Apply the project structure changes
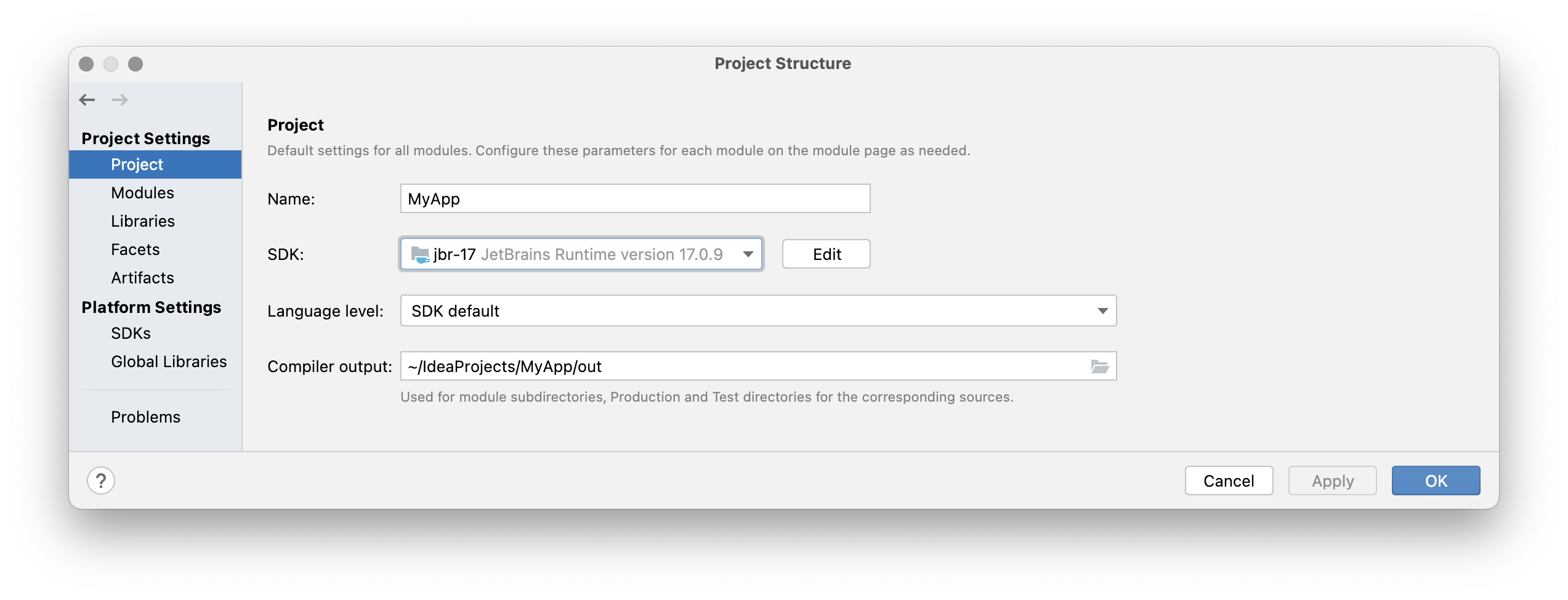Viewport: 1568px width, 600px height. pyautogui.click(x=1332, y=480)
